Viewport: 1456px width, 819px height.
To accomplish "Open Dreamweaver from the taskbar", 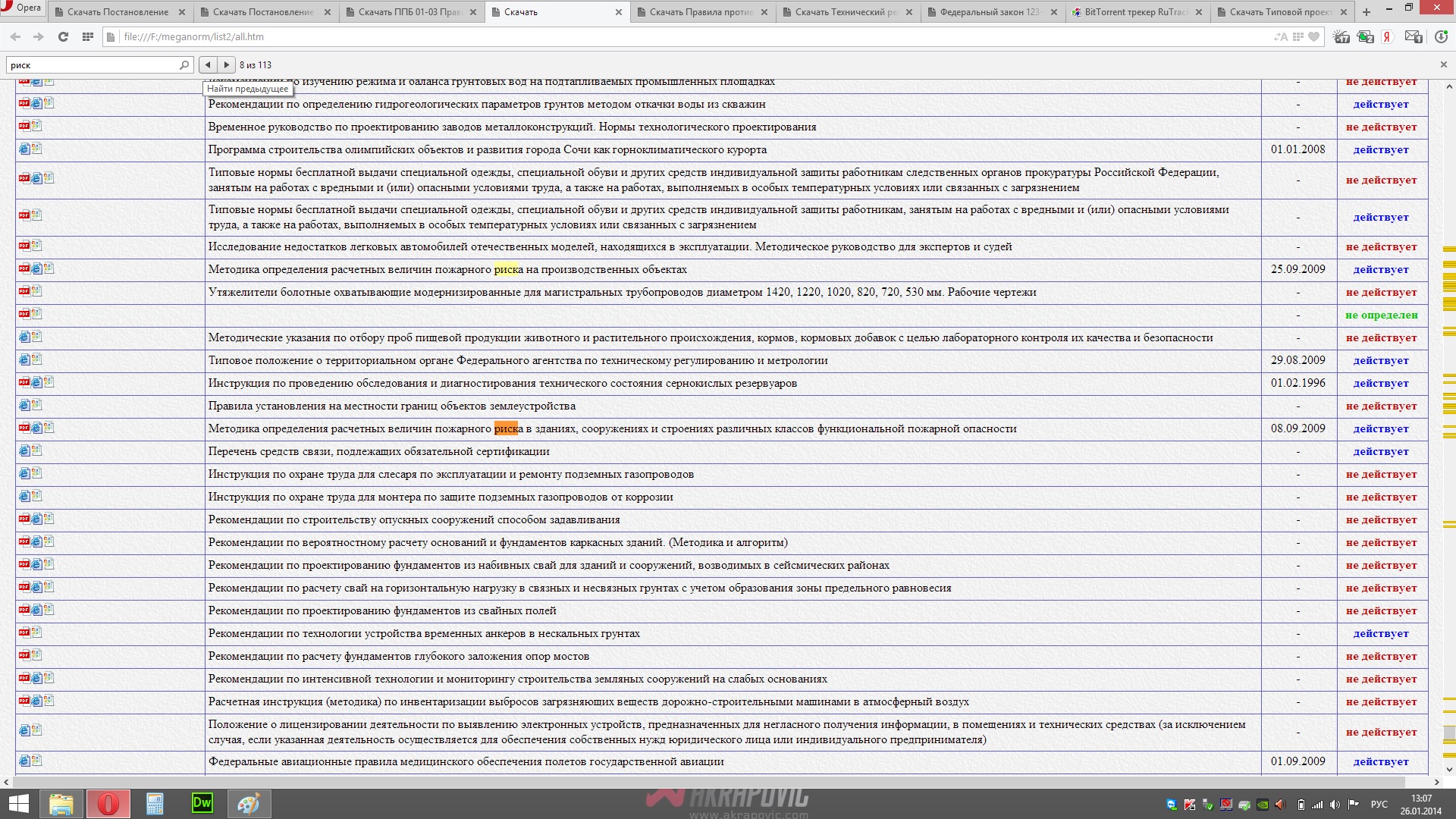I will pyautogui.click(x=202, y=803).
